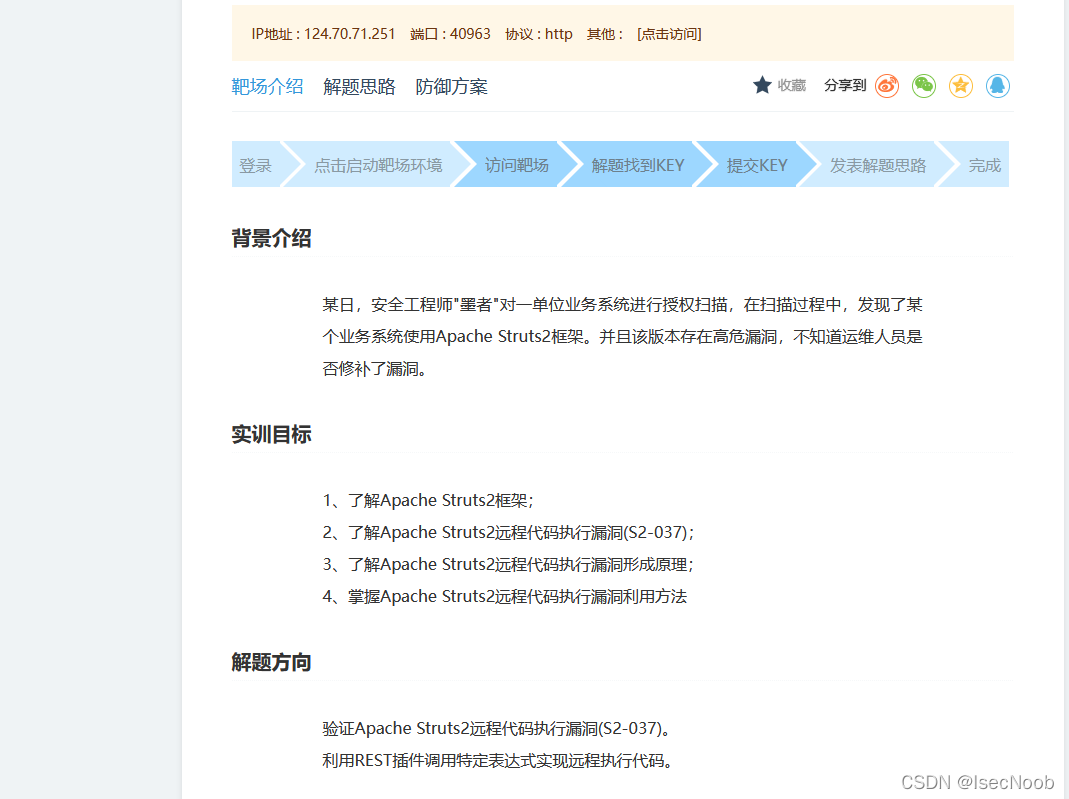Toggle the 收藏 favorite star
This screenshot has width=1069, height=799.
[763, 85]
